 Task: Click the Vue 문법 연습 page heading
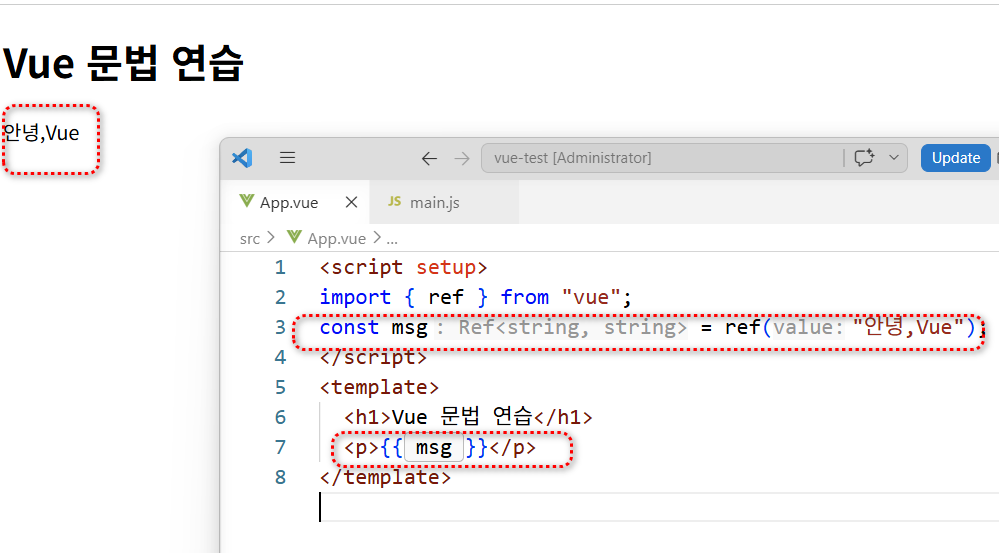coord(123,63)
